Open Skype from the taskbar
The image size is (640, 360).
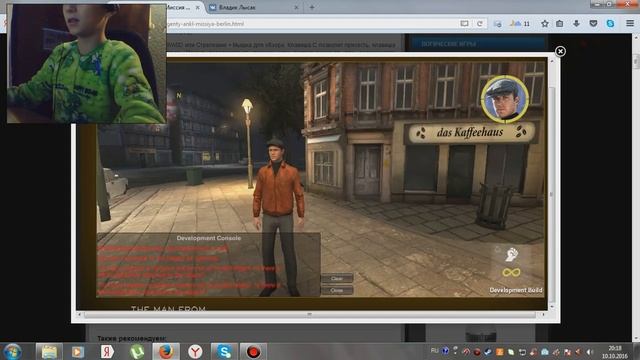pyautogui.click(x=224, y=351)
